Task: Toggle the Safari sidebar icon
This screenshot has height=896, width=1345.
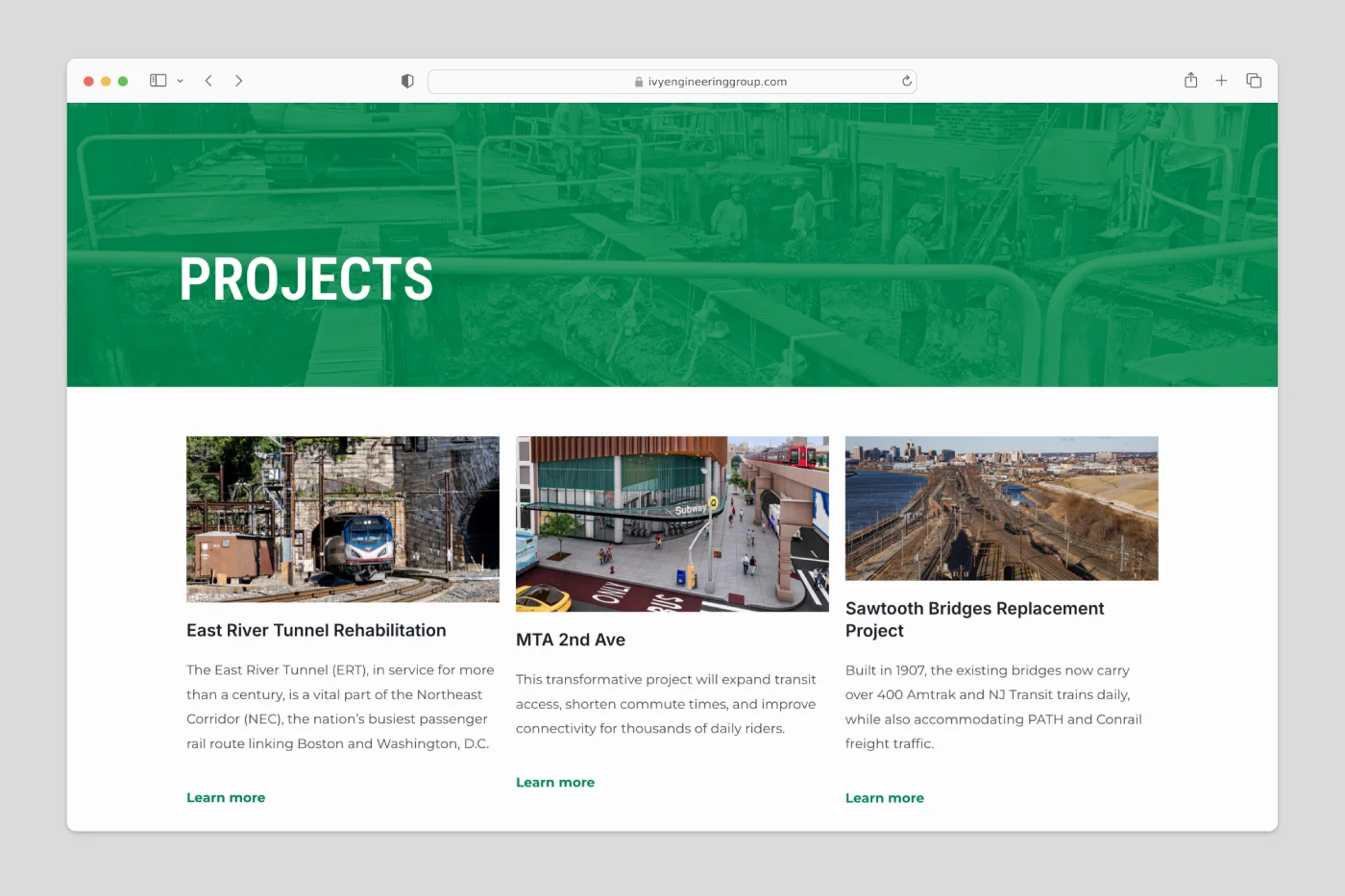Action: coord(159,81)
